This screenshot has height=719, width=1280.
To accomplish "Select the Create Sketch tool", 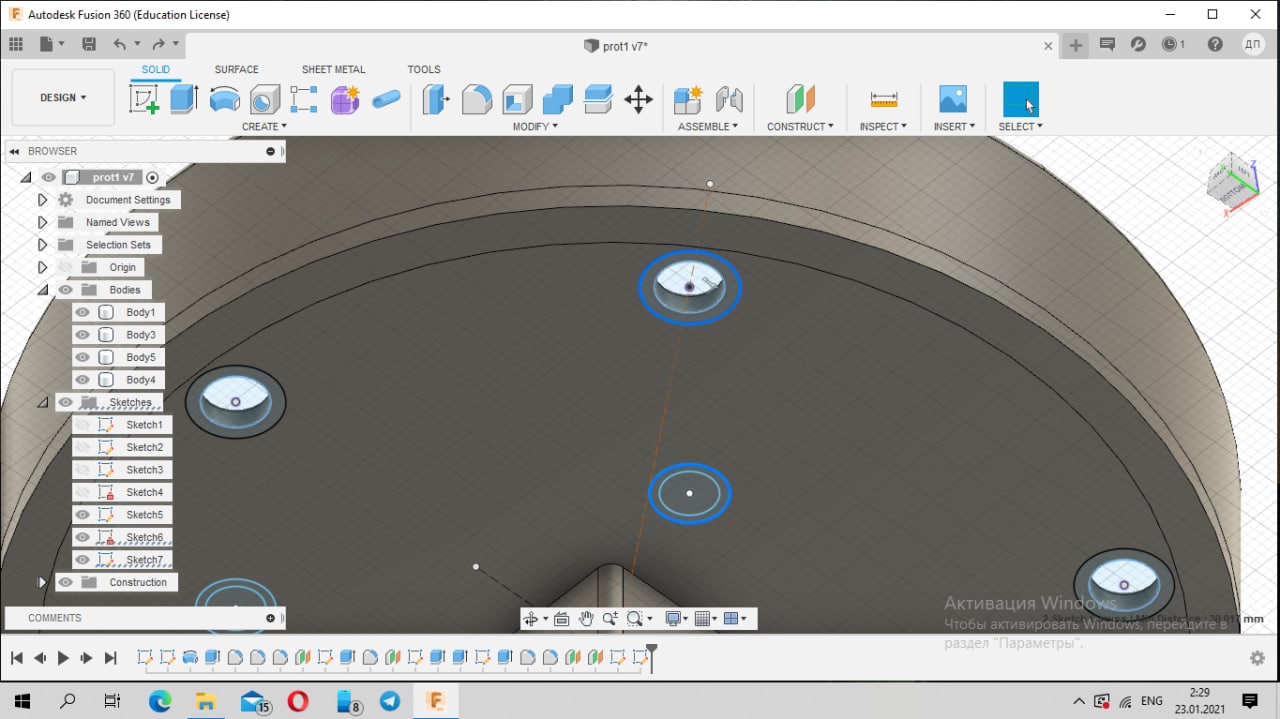I will click(x=145, y=99).
